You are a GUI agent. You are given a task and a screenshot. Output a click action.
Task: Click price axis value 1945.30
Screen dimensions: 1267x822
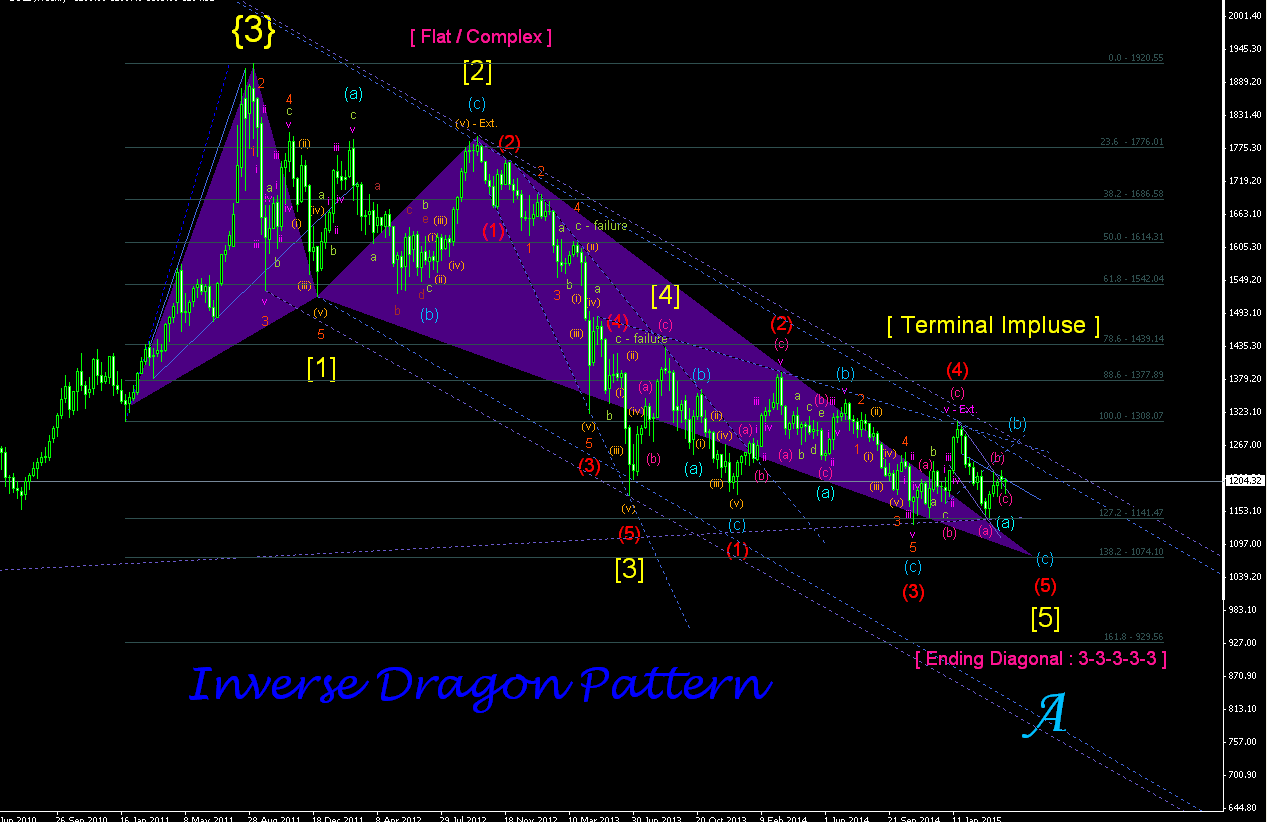(1245, 49)
